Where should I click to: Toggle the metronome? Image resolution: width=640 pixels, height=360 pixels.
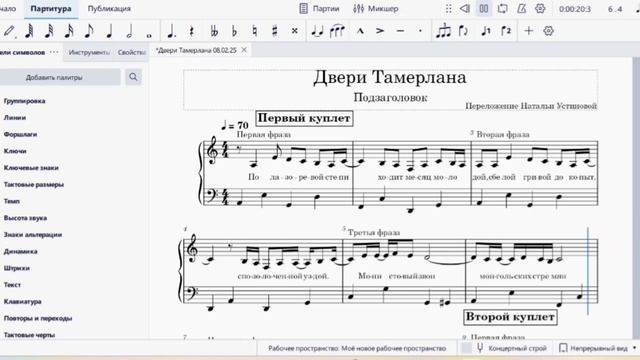(522, 9)
